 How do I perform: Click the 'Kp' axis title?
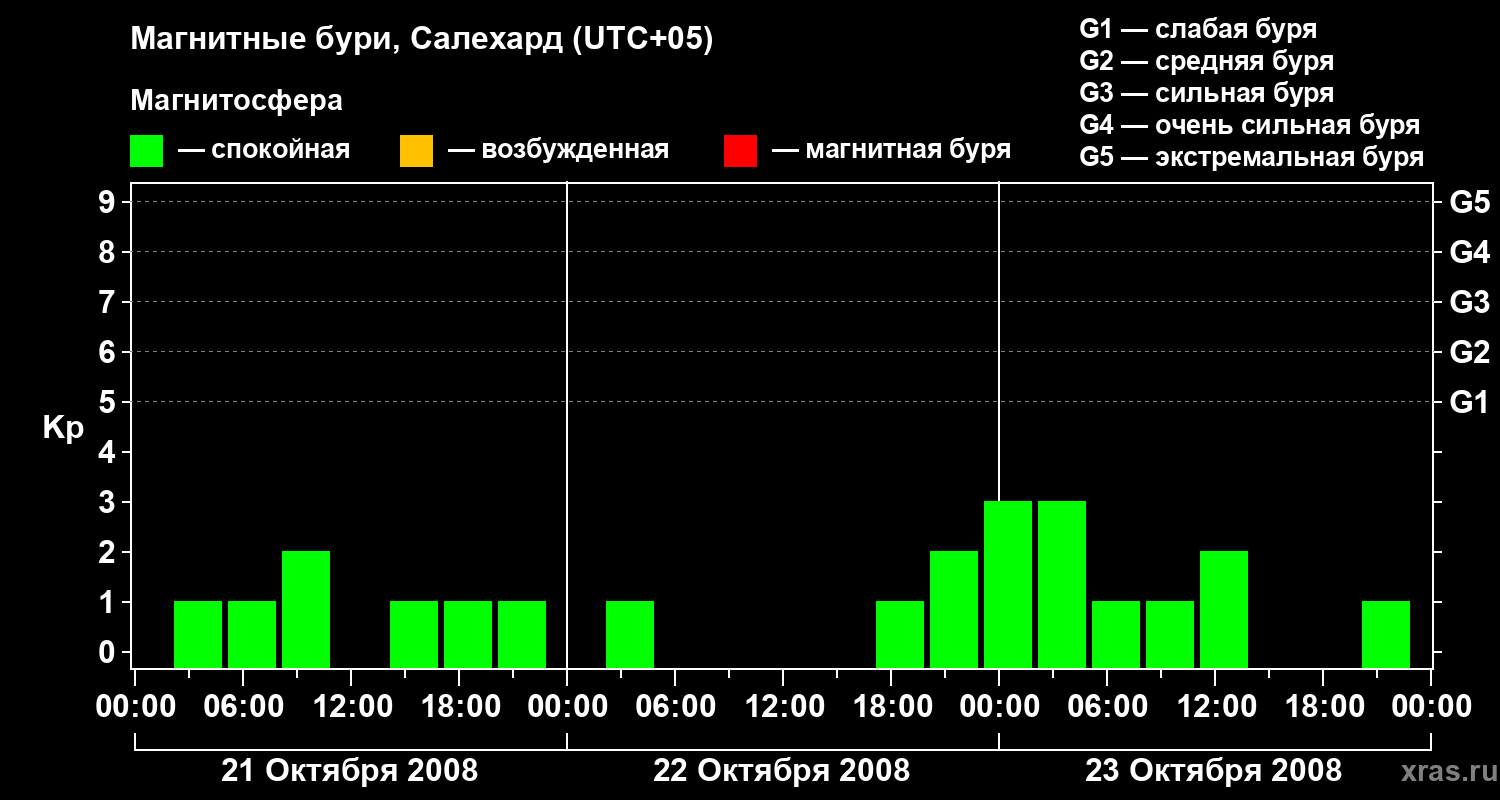pos(63,428)
